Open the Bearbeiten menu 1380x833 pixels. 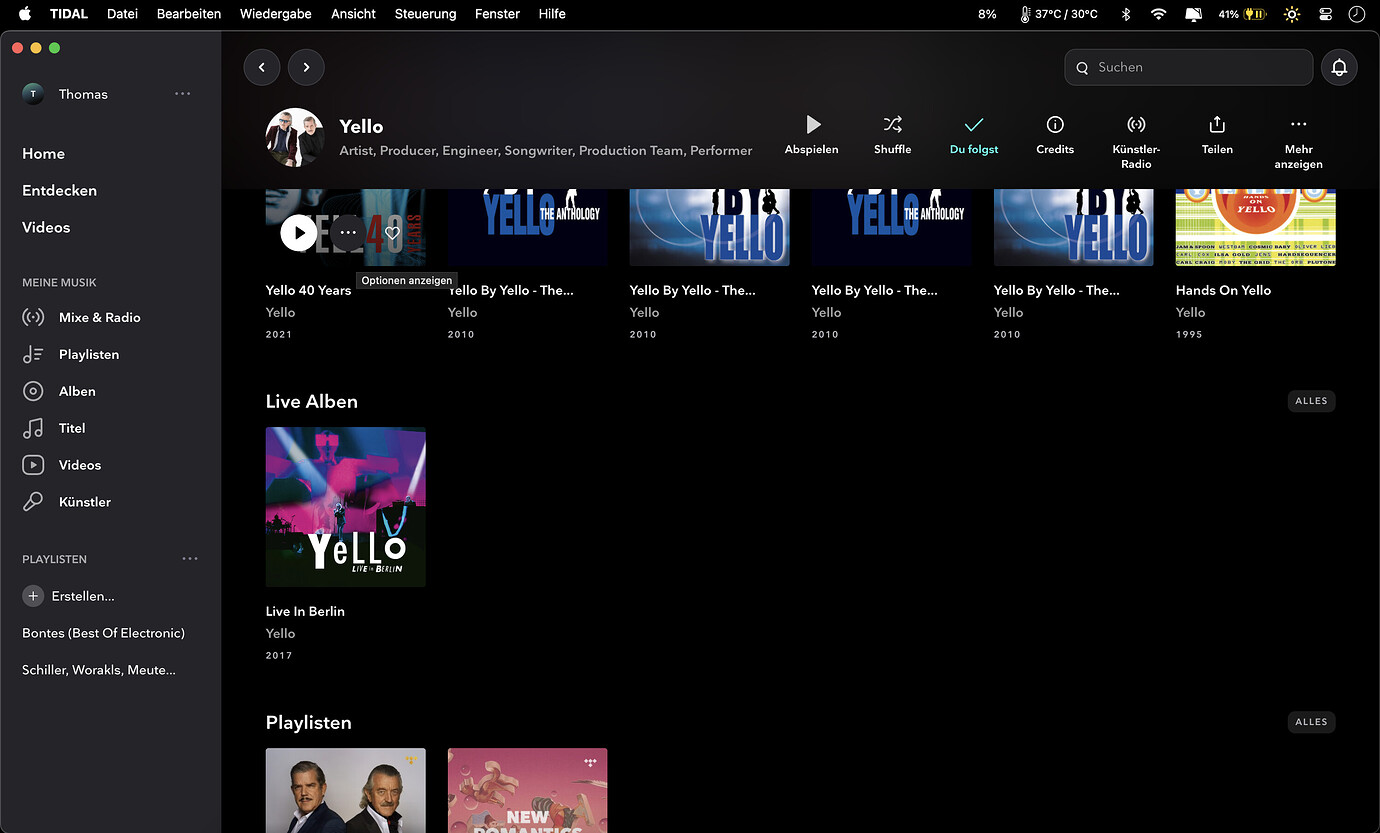pos(189,14)
